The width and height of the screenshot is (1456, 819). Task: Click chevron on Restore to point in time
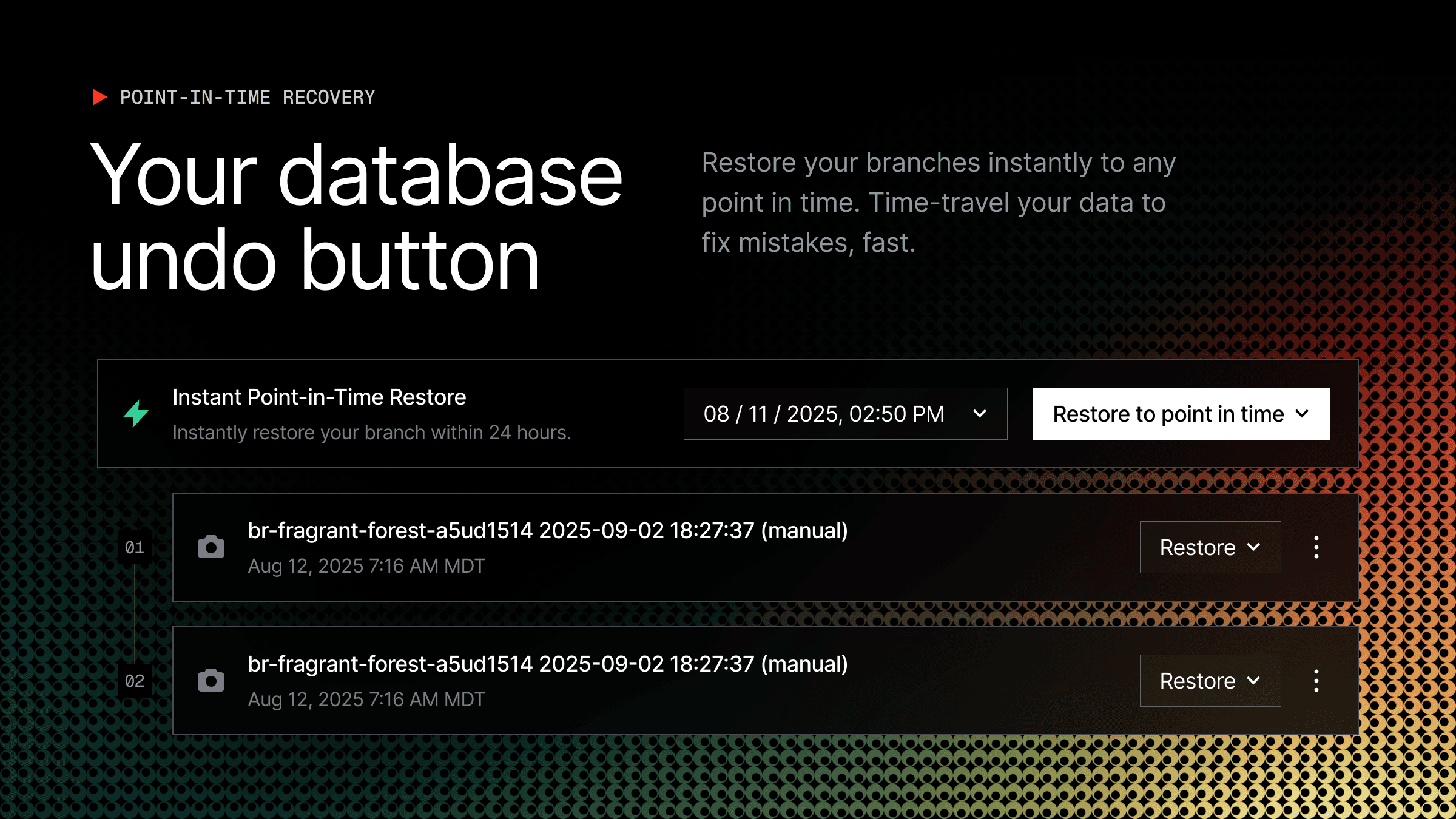[x=1302, y=414]
